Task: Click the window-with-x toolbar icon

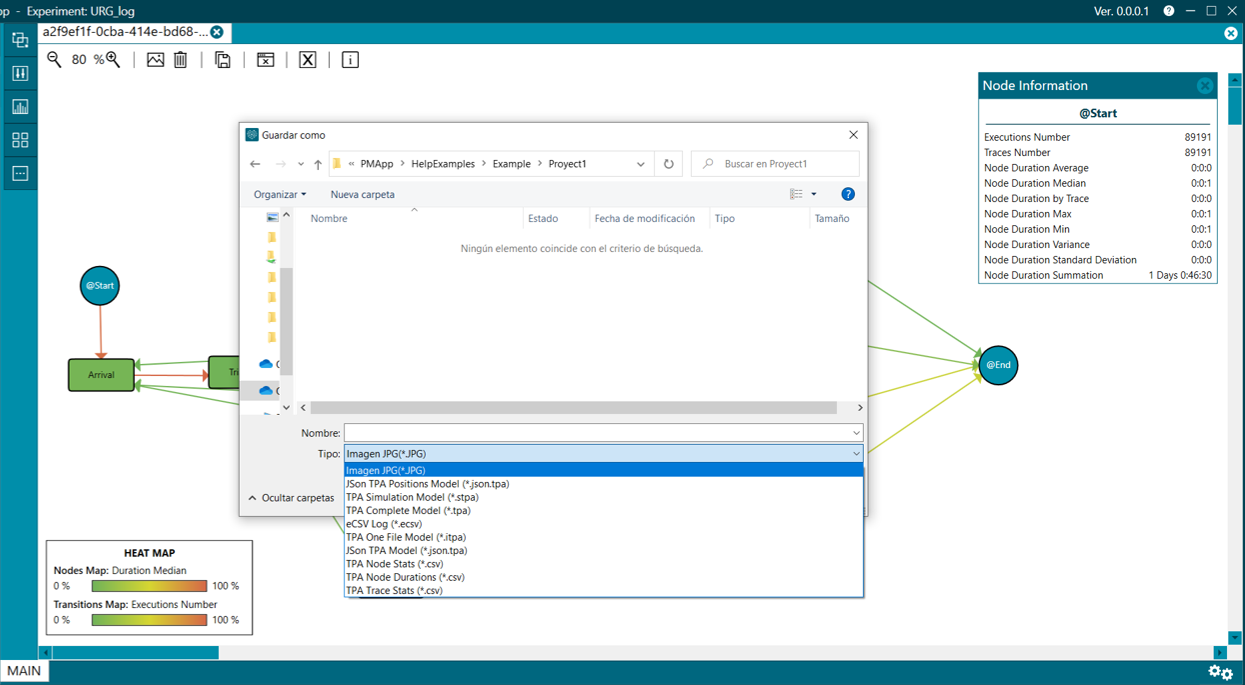Action: [265, 60]
